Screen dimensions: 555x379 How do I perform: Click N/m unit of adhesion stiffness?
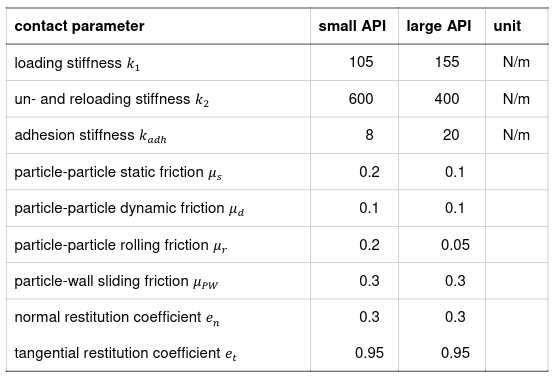516,135
